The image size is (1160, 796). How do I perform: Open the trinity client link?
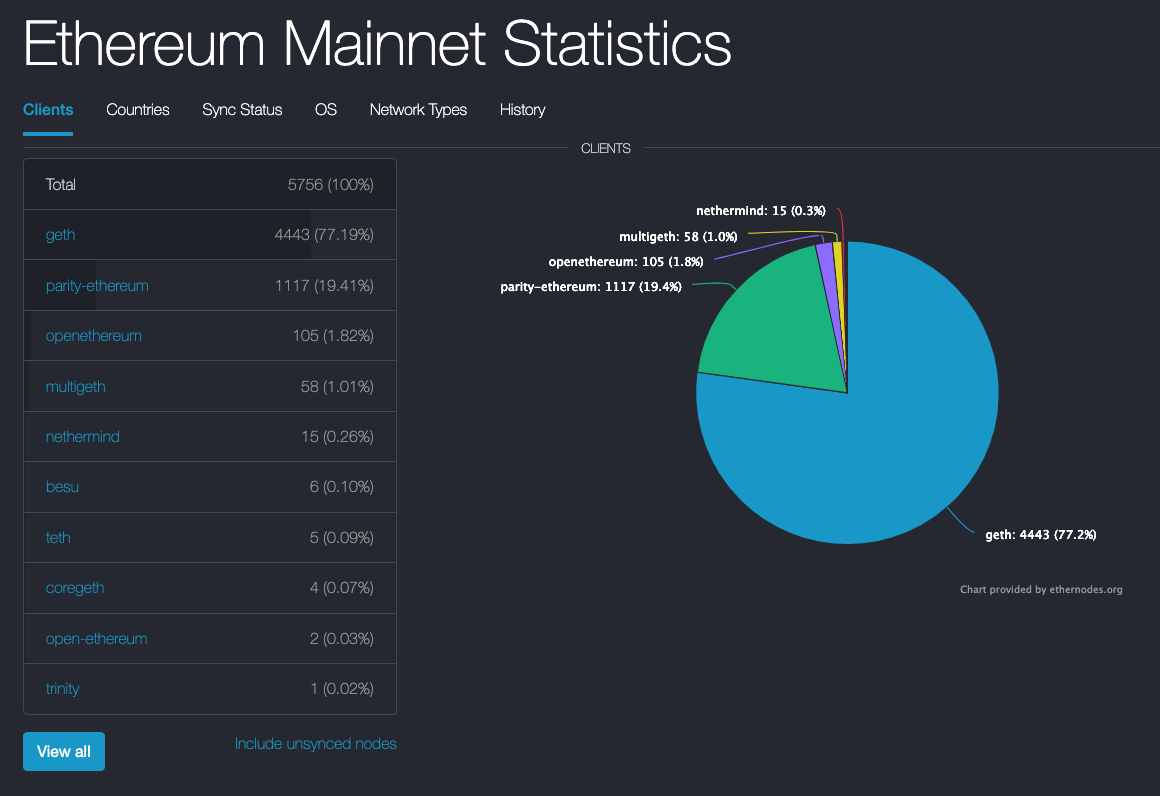pos(62,689)
